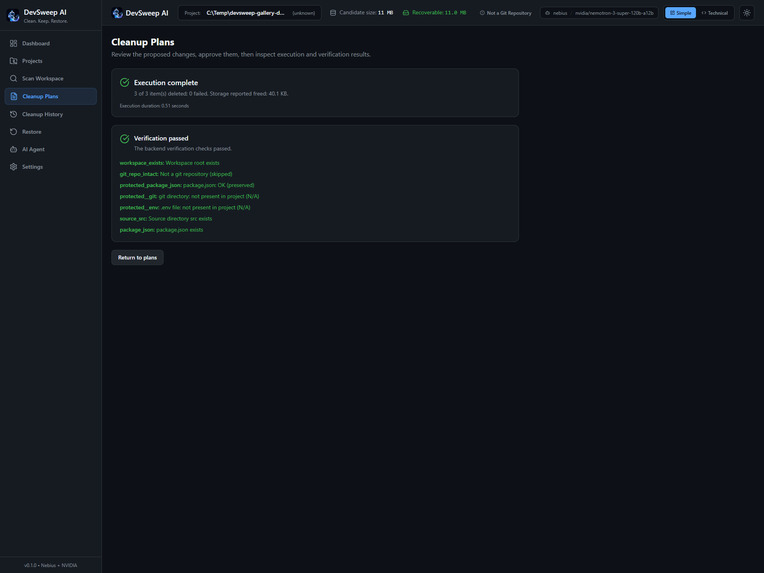Click the Return to plans button
This screenshot has height=573, width=764.
[x=137, y=257]
